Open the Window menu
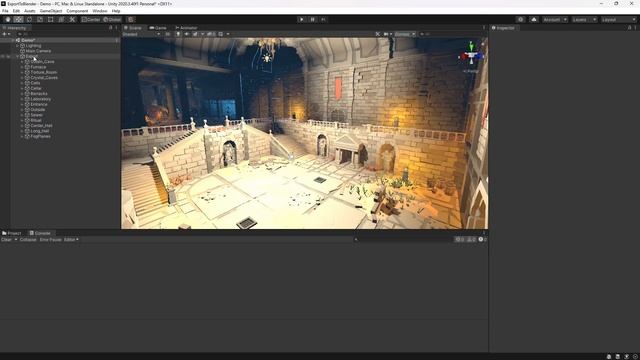Screen dimensions: 640x360 click(x=100, y=11)
